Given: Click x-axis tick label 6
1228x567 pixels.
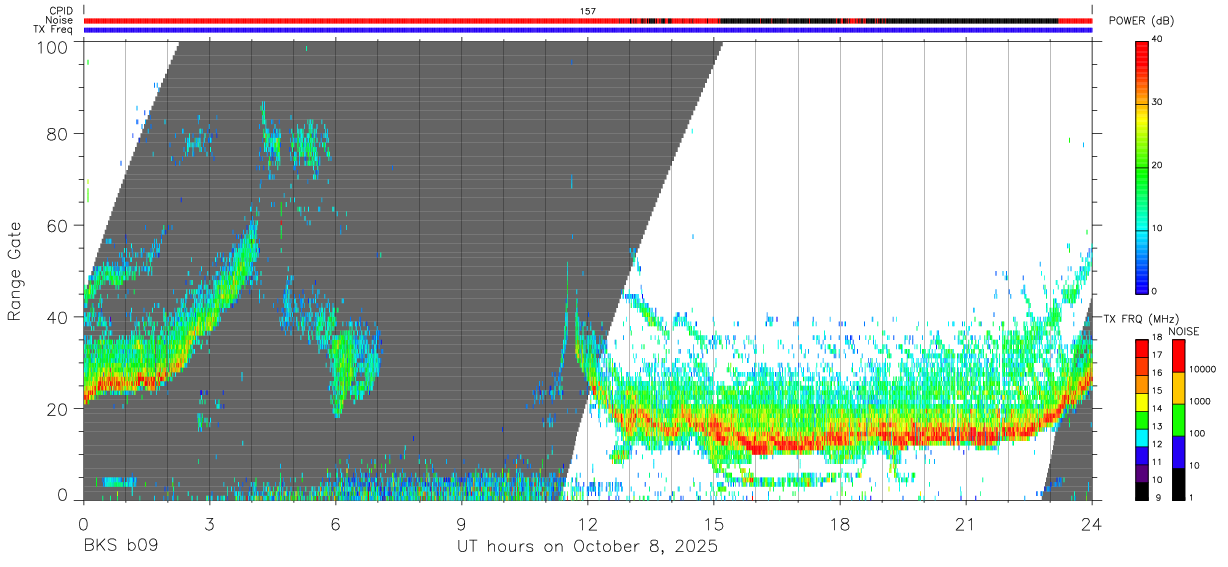Looking at the screenshot, I should [x=335, y=524].
